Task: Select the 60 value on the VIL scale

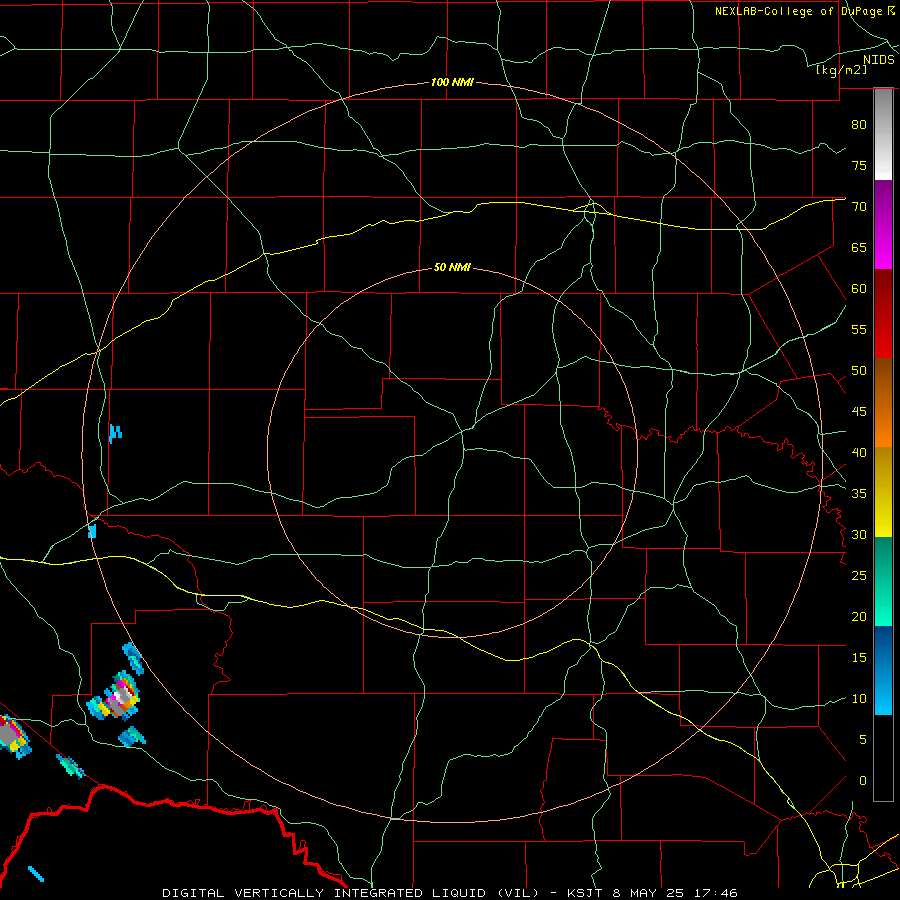Action: click(859, 289)
